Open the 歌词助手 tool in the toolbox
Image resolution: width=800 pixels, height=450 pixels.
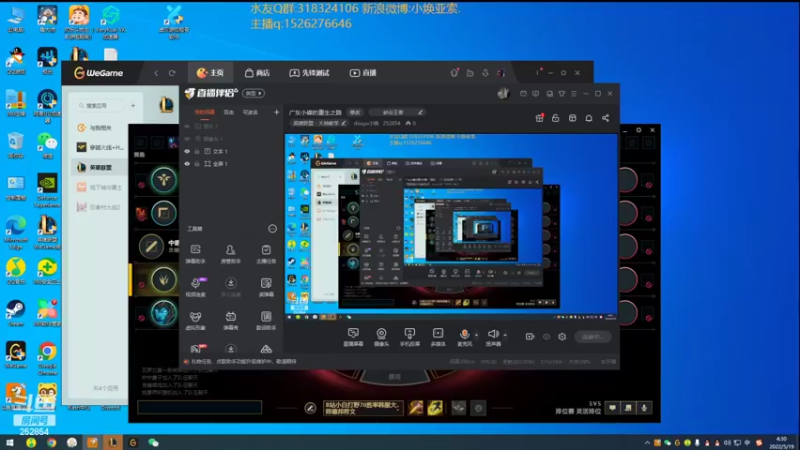click(x=266, y=320)
